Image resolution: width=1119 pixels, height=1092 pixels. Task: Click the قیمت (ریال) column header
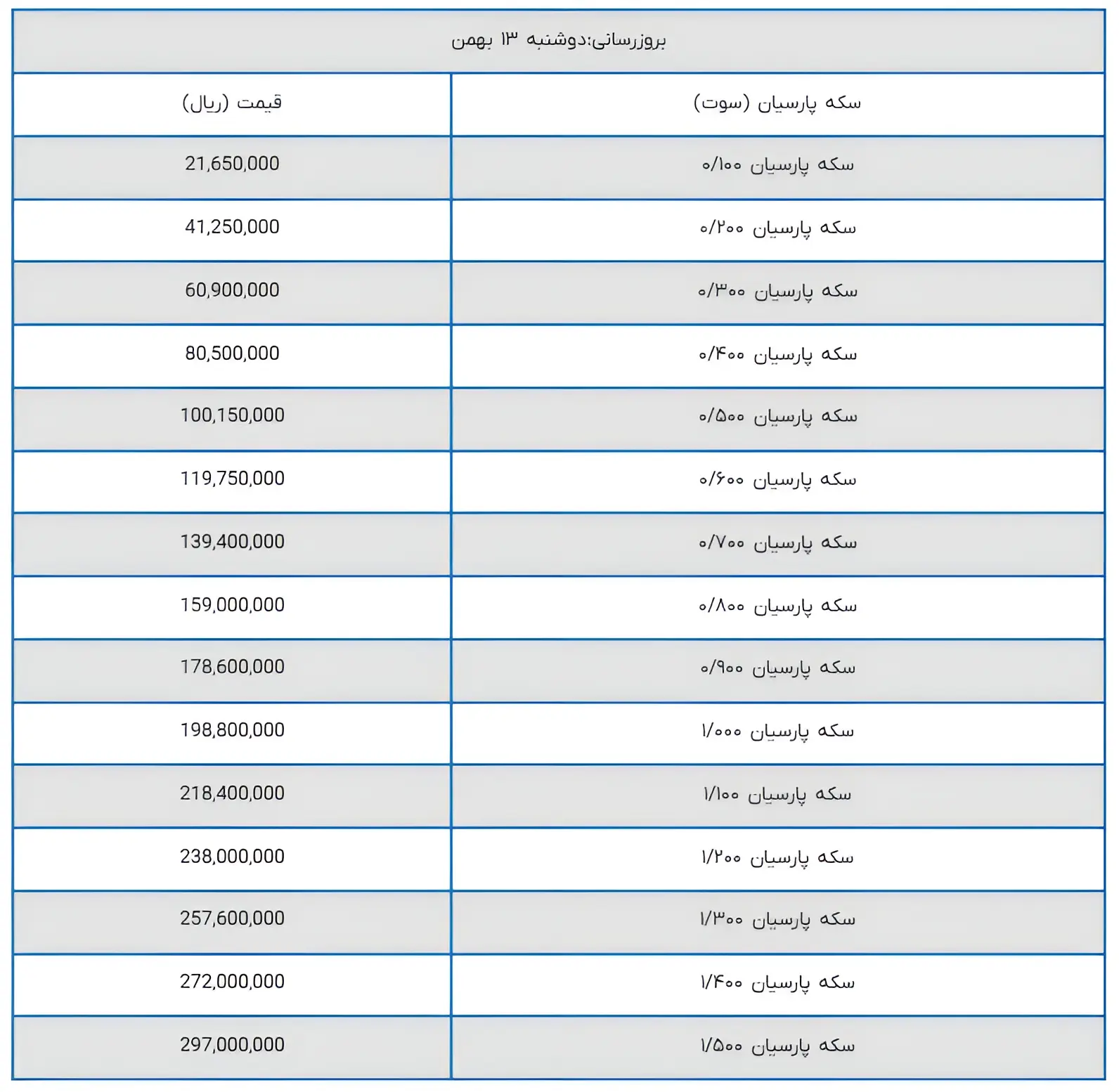(x=232, y=103)
